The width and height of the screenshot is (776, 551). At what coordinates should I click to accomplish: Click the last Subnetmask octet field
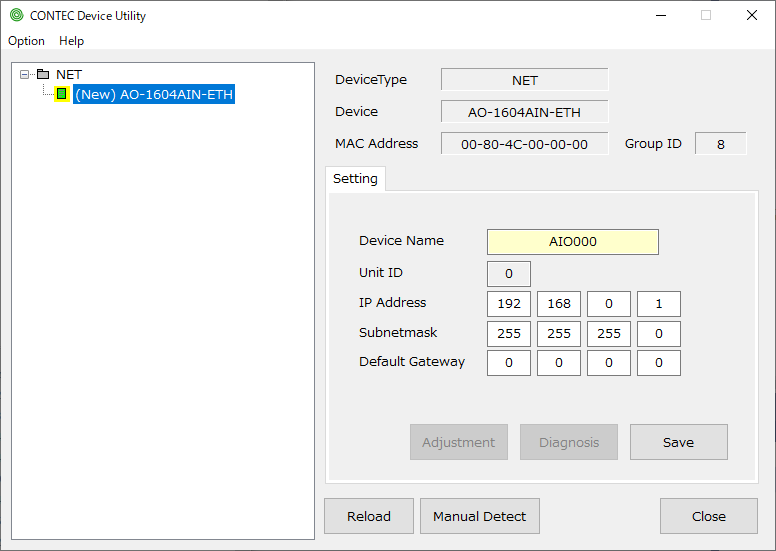point(658,334)
